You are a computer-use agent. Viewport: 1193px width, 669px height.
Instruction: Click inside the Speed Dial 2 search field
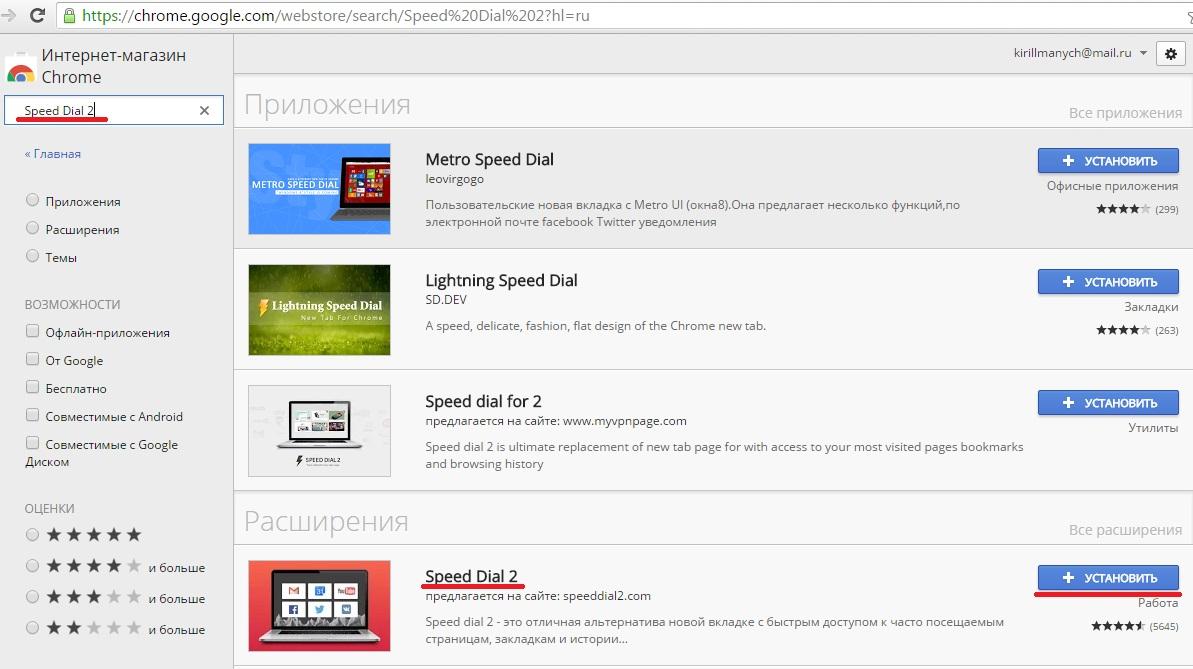114,110
